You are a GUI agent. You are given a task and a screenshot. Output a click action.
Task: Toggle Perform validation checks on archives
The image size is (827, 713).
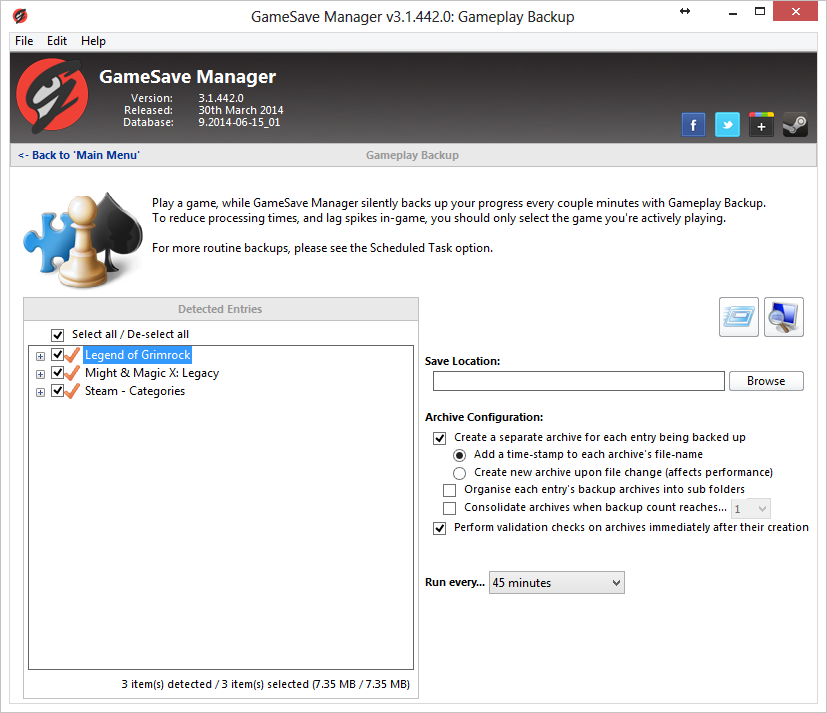(439, 528)
